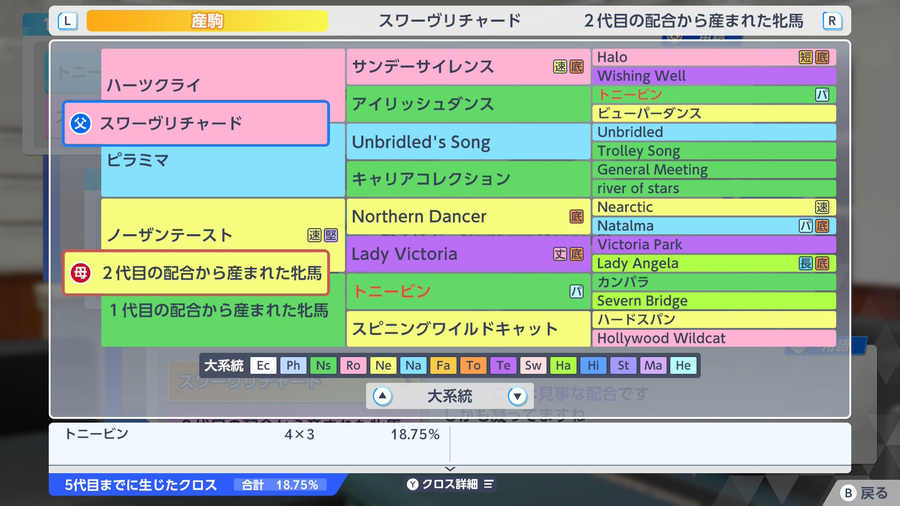Click the 底 icon on Halo row
This screenshot has width=900, height=506.
[x=822, y=57]
